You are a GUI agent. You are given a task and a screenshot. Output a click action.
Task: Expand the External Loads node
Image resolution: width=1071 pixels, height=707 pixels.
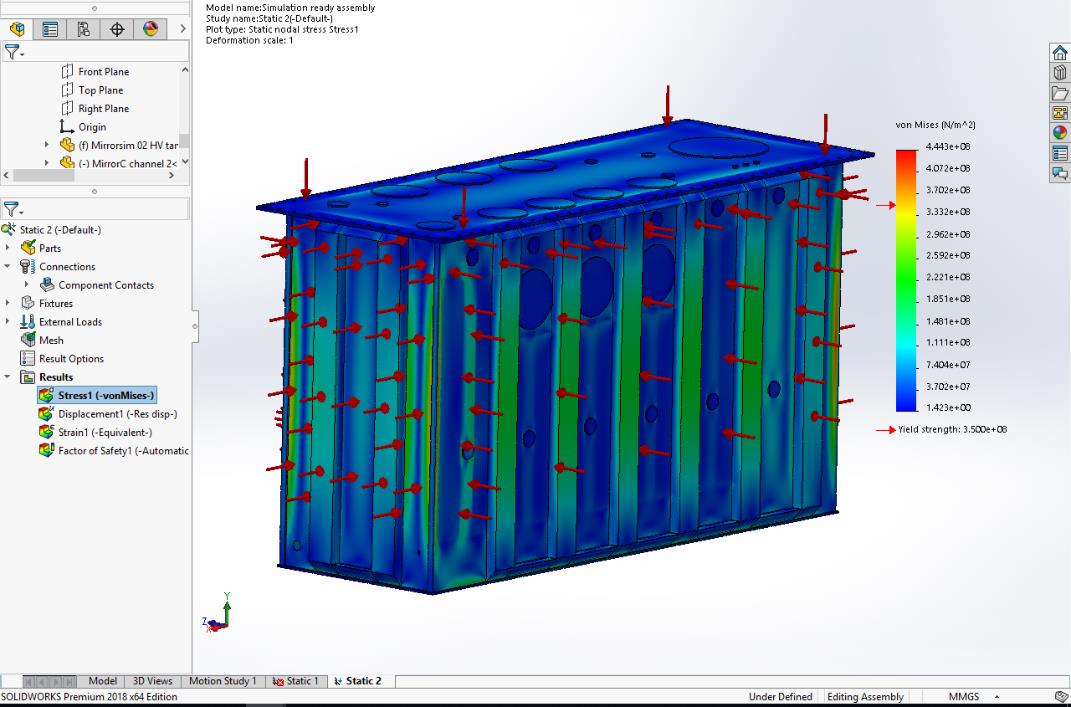click(x=9, y=322)
